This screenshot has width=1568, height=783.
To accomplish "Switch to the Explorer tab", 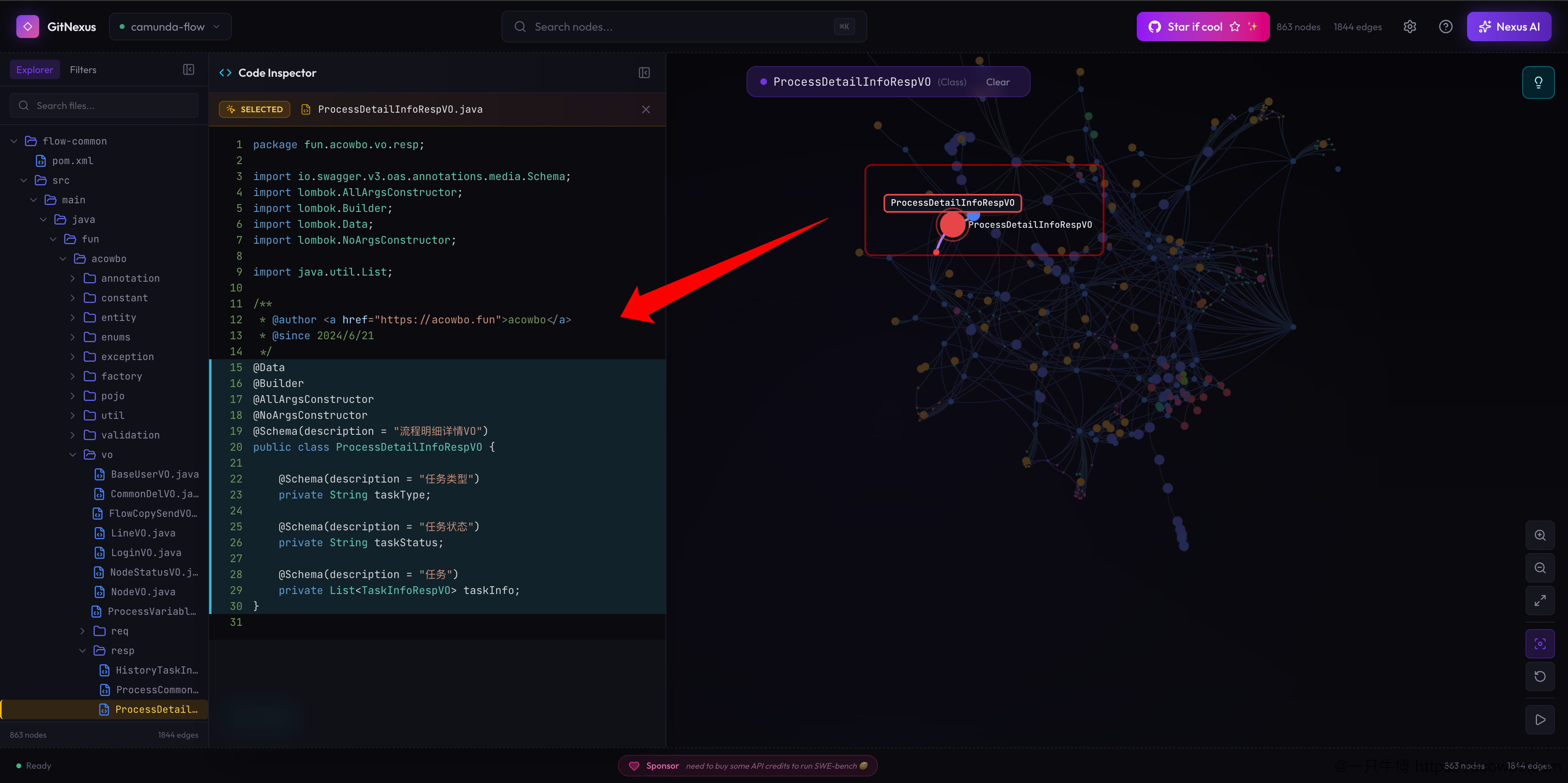I will [x=35, y=70].
